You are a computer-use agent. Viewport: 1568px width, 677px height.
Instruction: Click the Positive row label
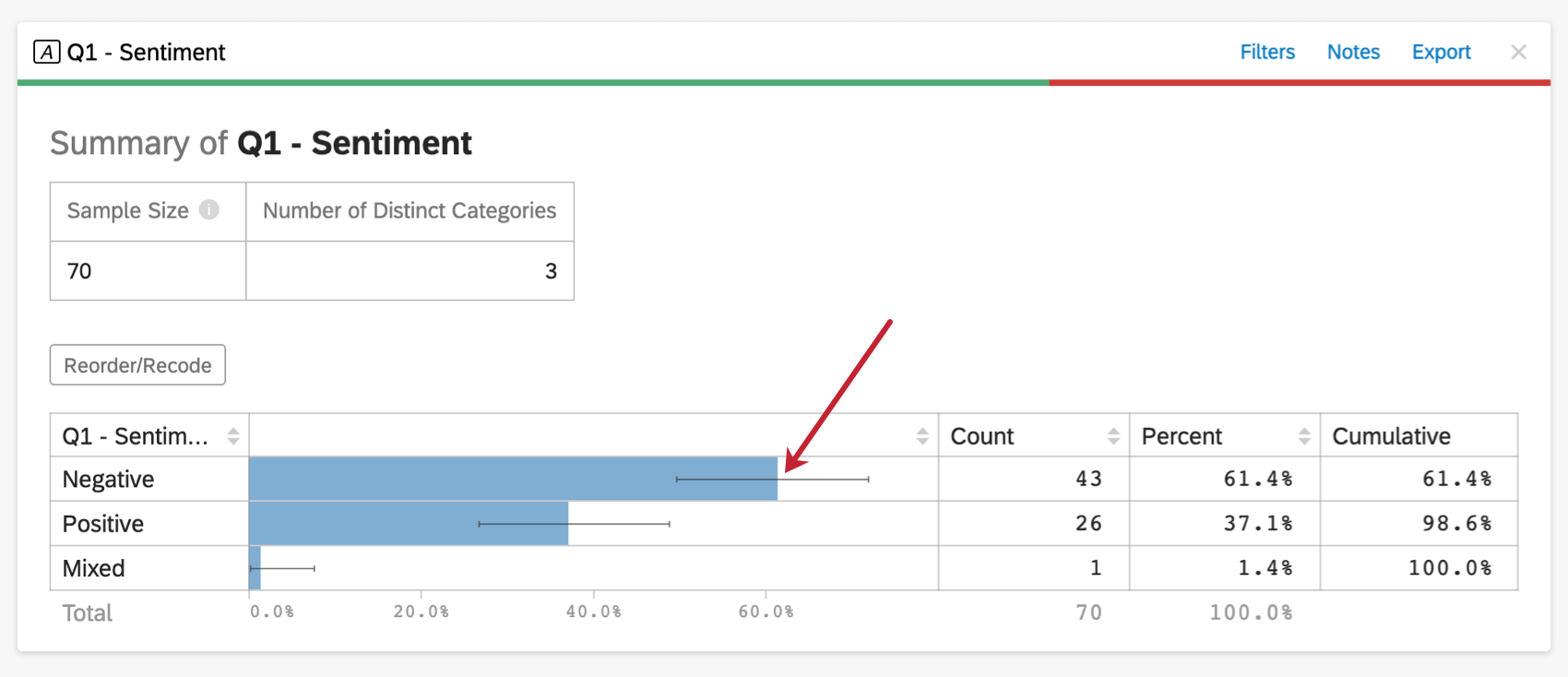click(103, 524)
